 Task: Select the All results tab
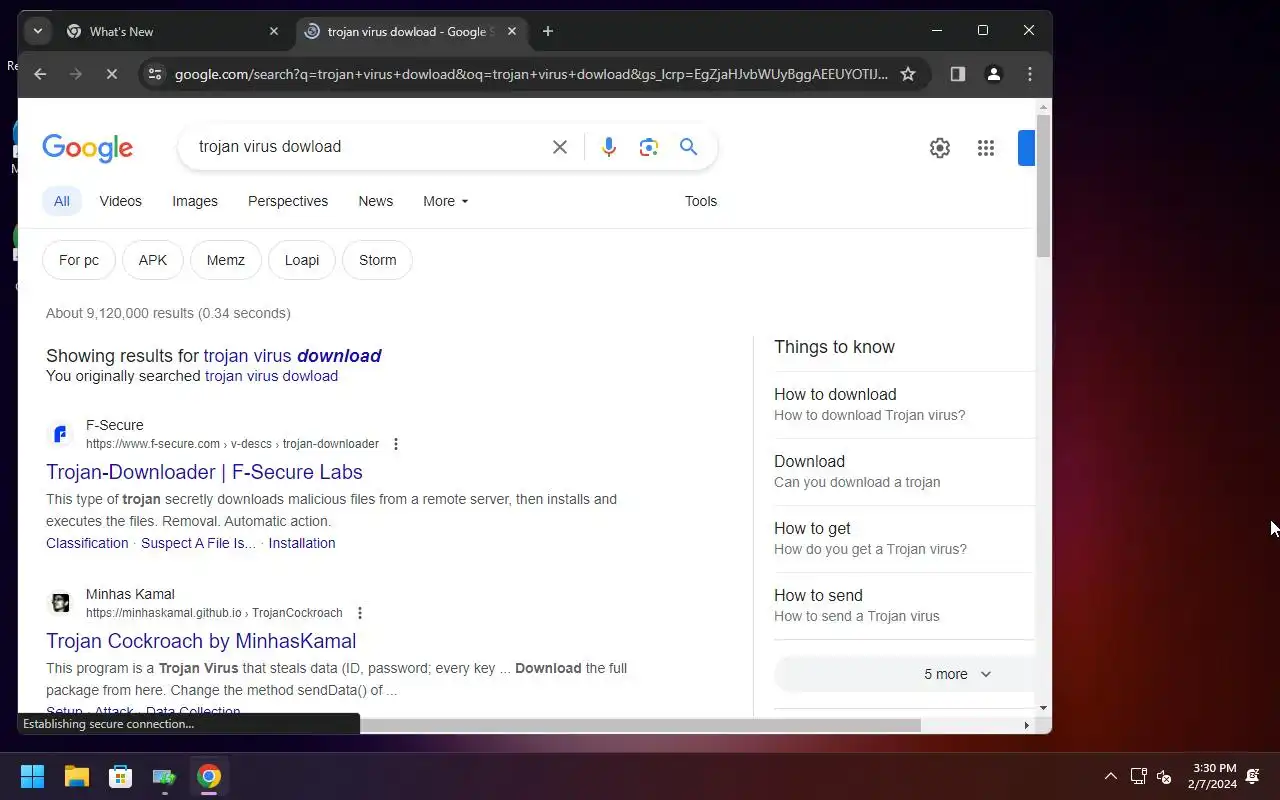pyautogui.click(x=62, y=201)
